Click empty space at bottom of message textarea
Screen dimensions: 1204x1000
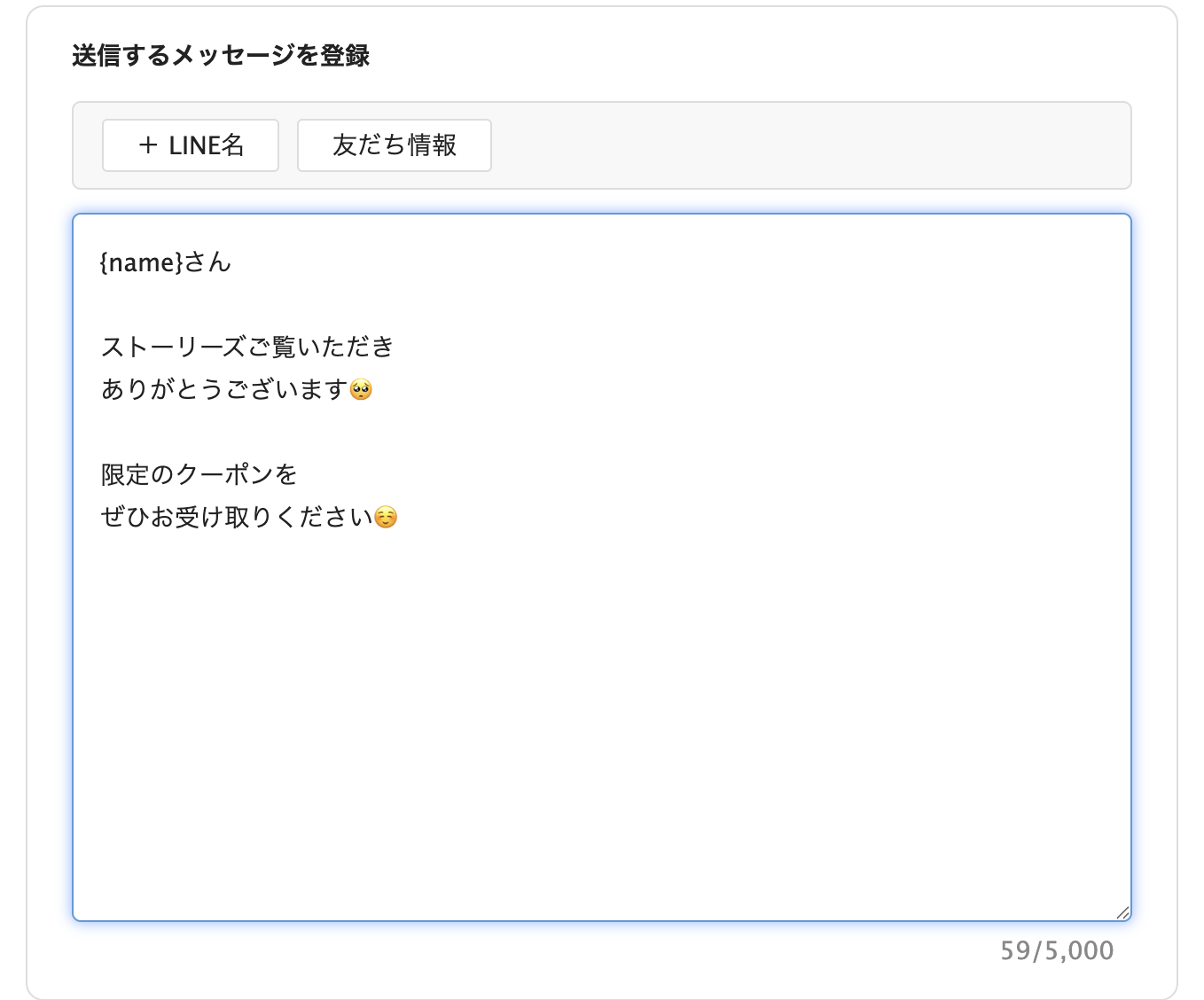(601, 754)
